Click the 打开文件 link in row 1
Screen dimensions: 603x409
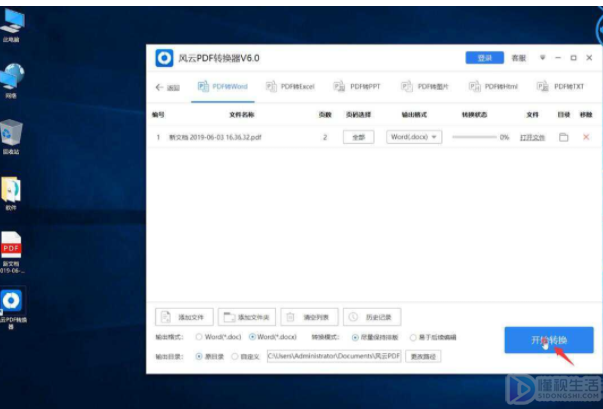(x=532, y=137)
